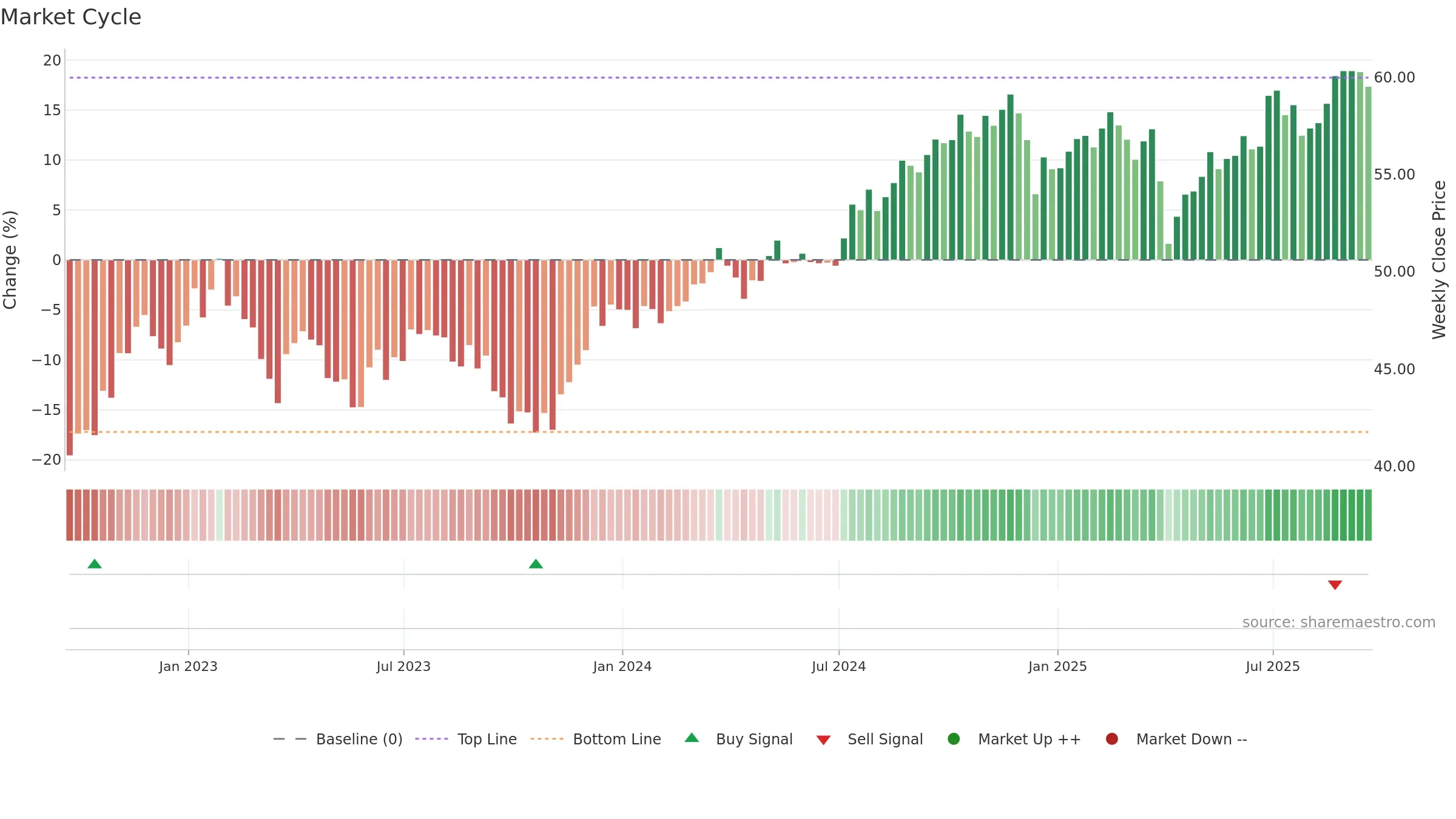Toggle the Baseline (0) legend entry
Viewport: 1456px width, 819px height.
(x=338, y=739)
